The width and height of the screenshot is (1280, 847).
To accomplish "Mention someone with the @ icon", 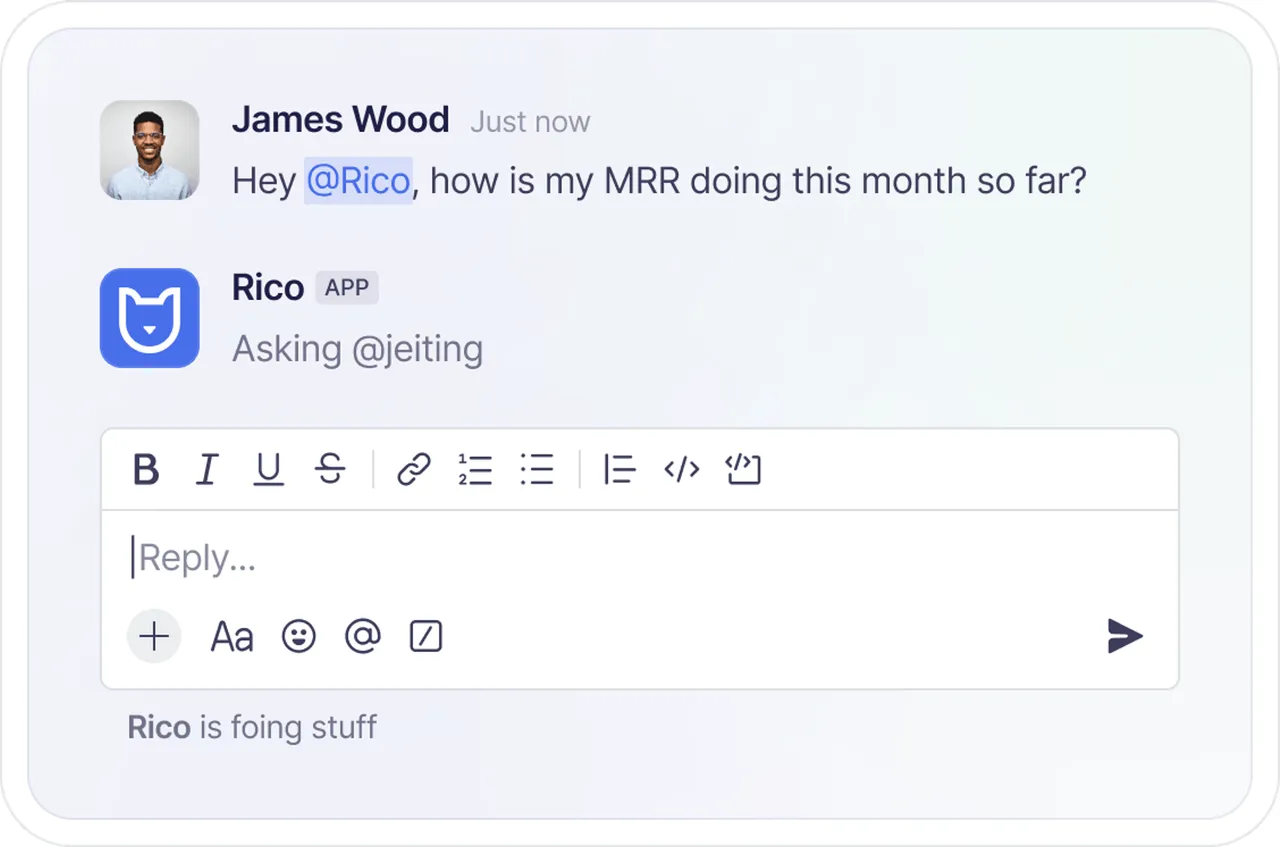I will [363, 636].
